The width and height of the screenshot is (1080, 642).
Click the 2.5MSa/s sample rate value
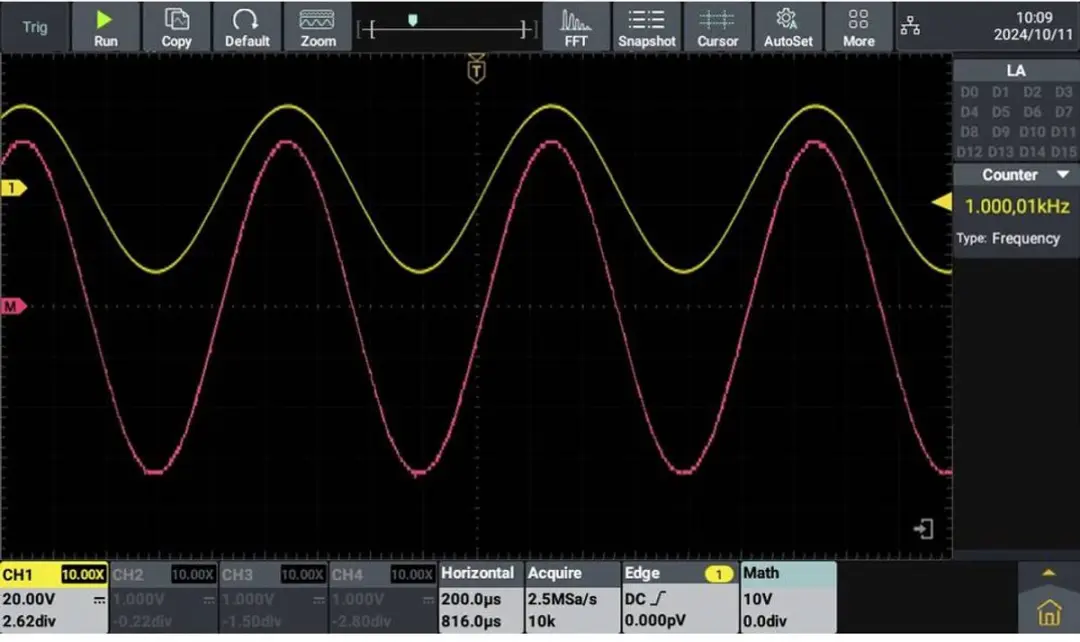click(x=562, y=599)
